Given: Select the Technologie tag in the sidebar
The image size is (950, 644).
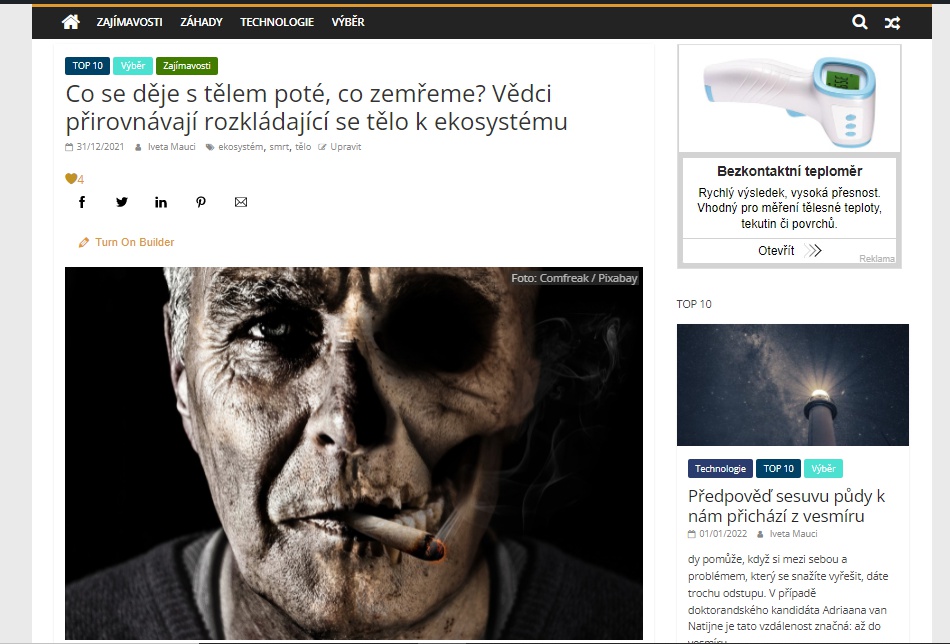Looking at the screenshot, I should [x=720, y=468].
